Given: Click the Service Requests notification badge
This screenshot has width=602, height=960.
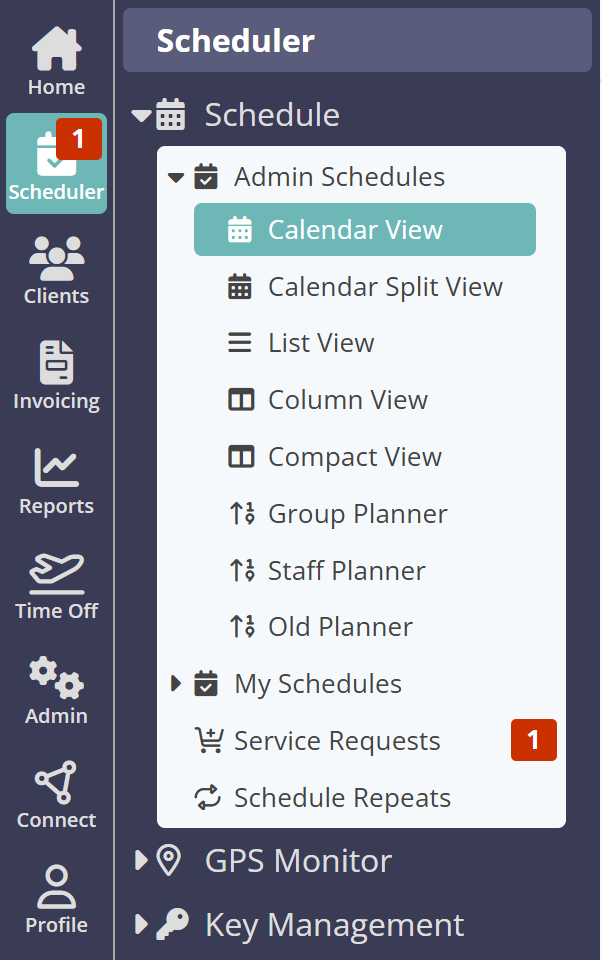Looking at the screenshot, I should click(x=533, y=740).
